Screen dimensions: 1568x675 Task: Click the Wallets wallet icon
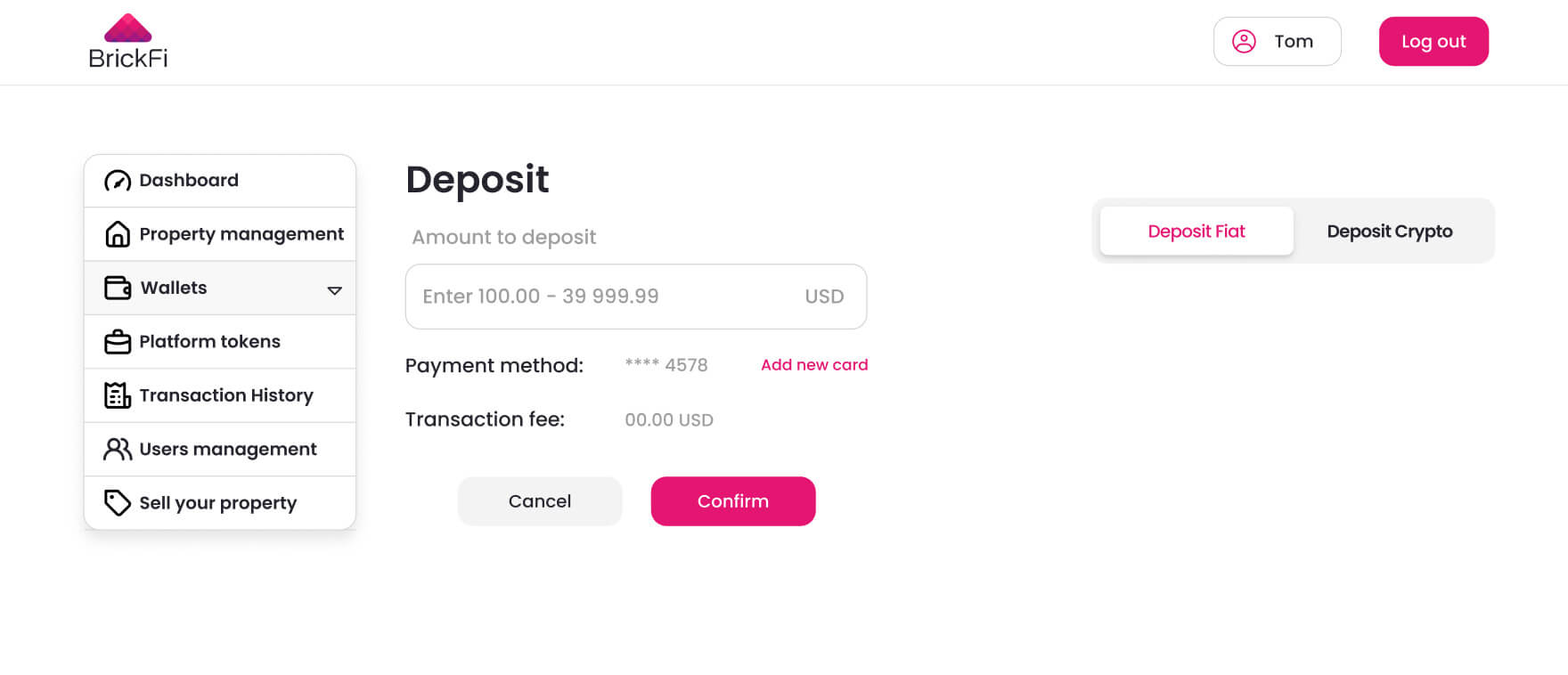[x=118, y=288]
